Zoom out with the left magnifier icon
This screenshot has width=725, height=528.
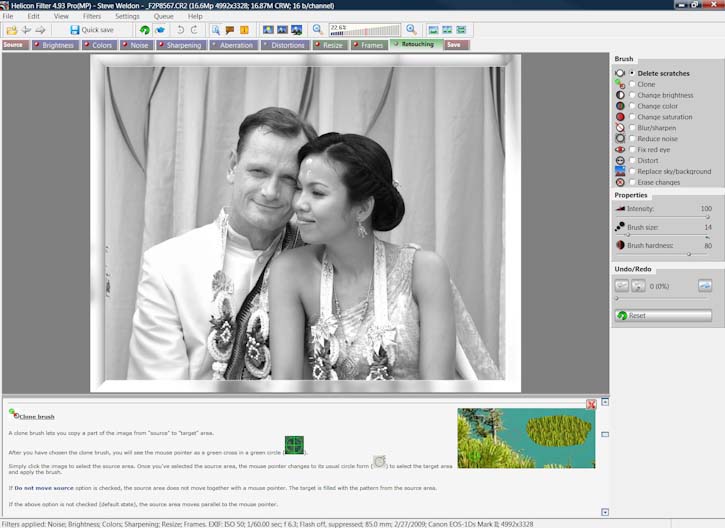[318, 30]
